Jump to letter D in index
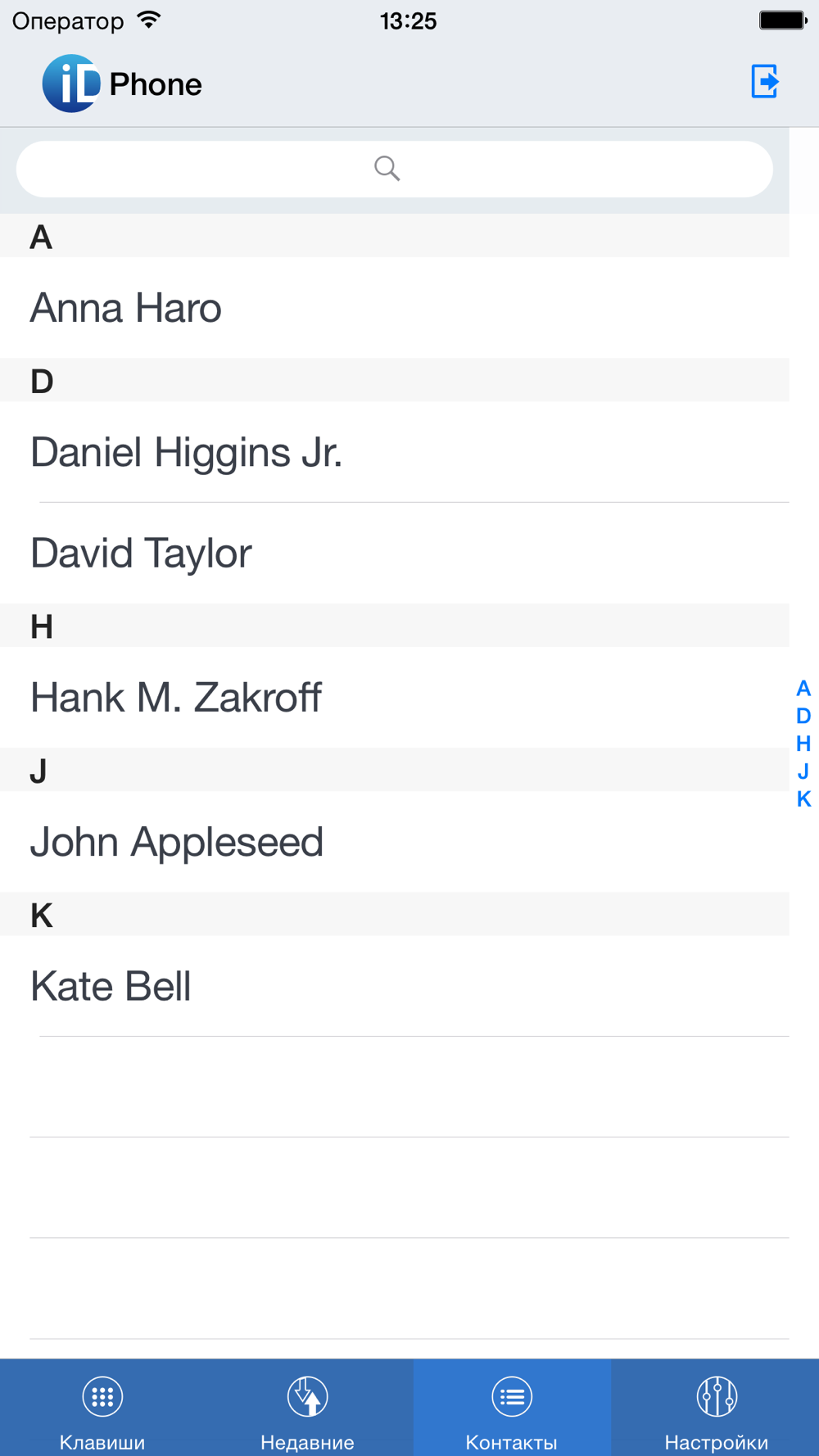819x1456 pixels. pos(803,716)
